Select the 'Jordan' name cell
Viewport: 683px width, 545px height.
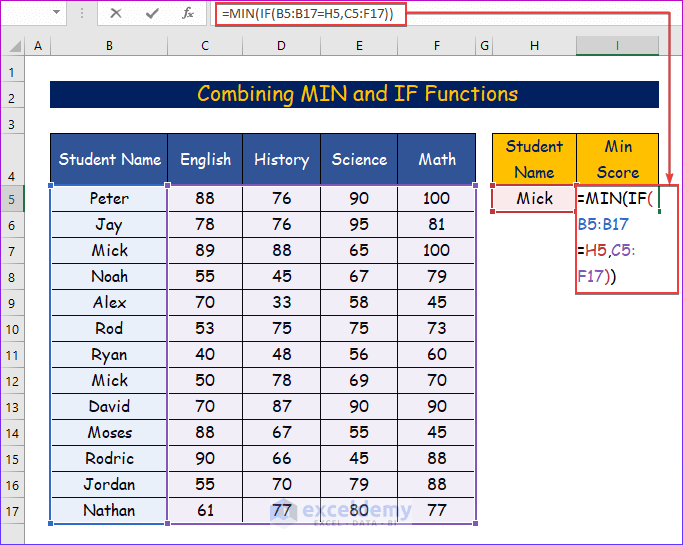[x=109, y=484]
